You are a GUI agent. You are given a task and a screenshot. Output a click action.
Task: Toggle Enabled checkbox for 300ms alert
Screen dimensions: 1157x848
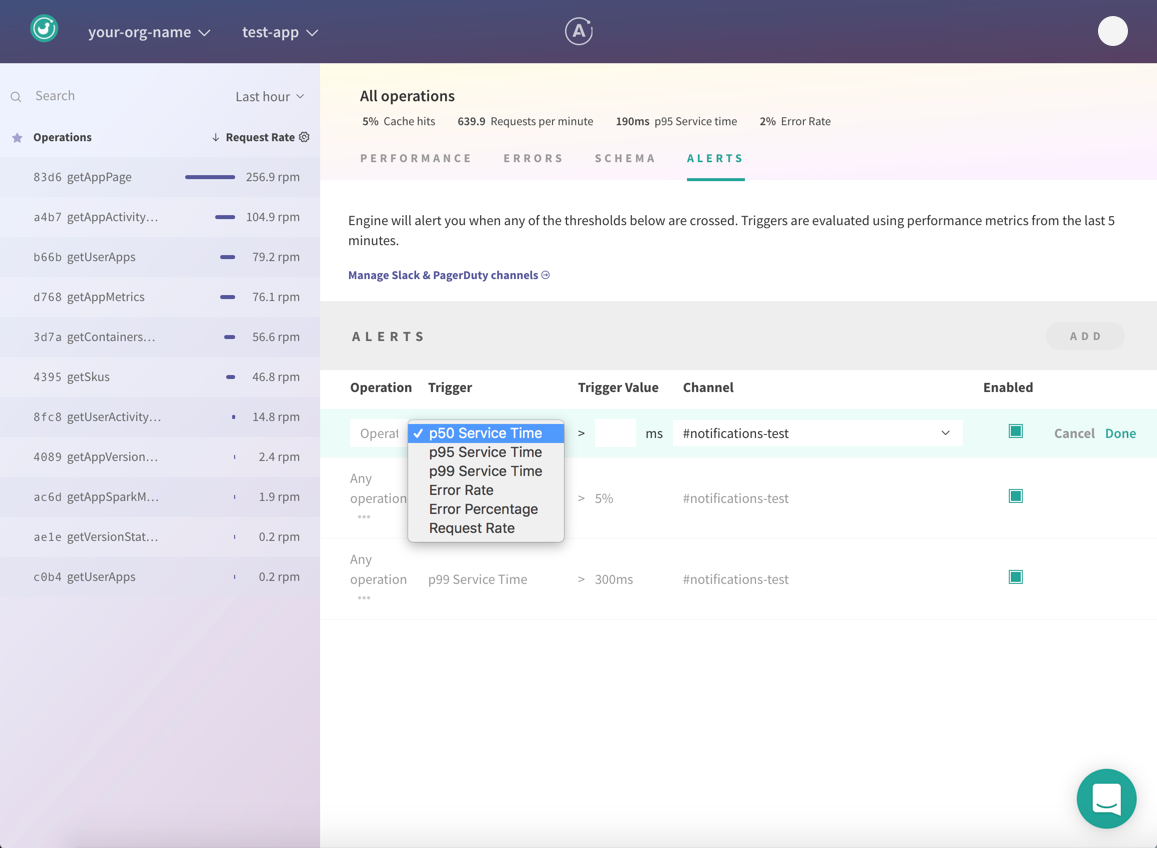point(1015,577)
